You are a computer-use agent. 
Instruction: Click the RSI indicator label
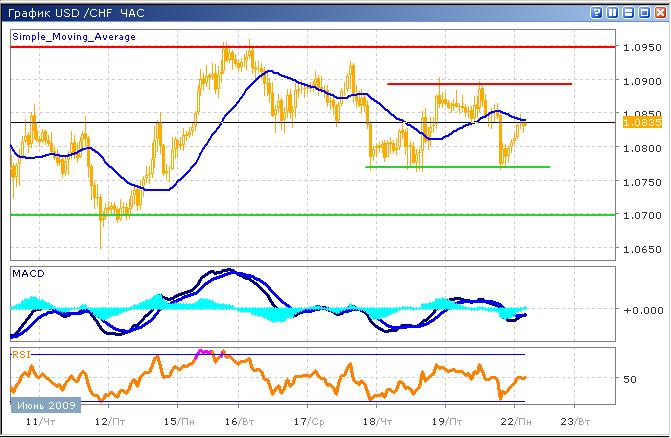(x=21, y=353)
